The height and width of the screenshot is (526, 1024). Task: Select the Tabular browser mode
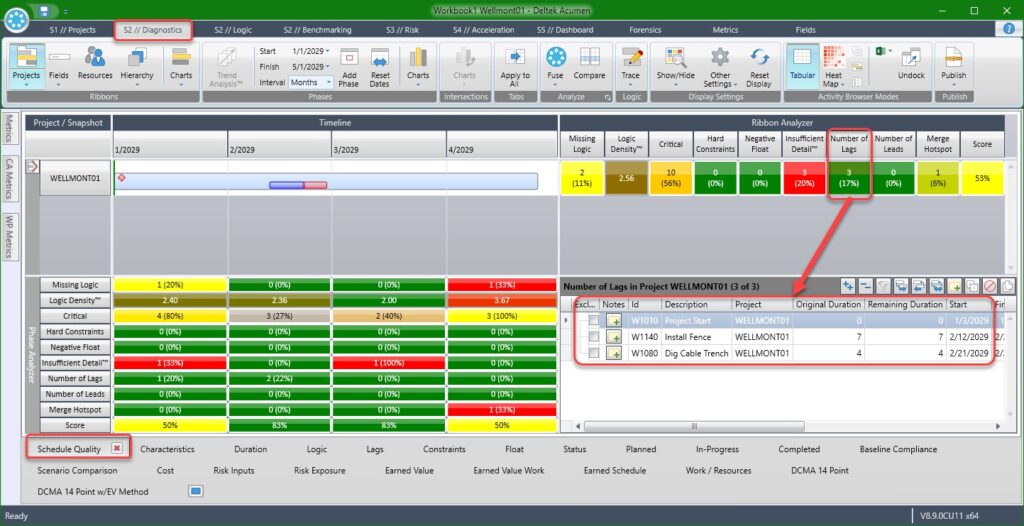(802, 64)
